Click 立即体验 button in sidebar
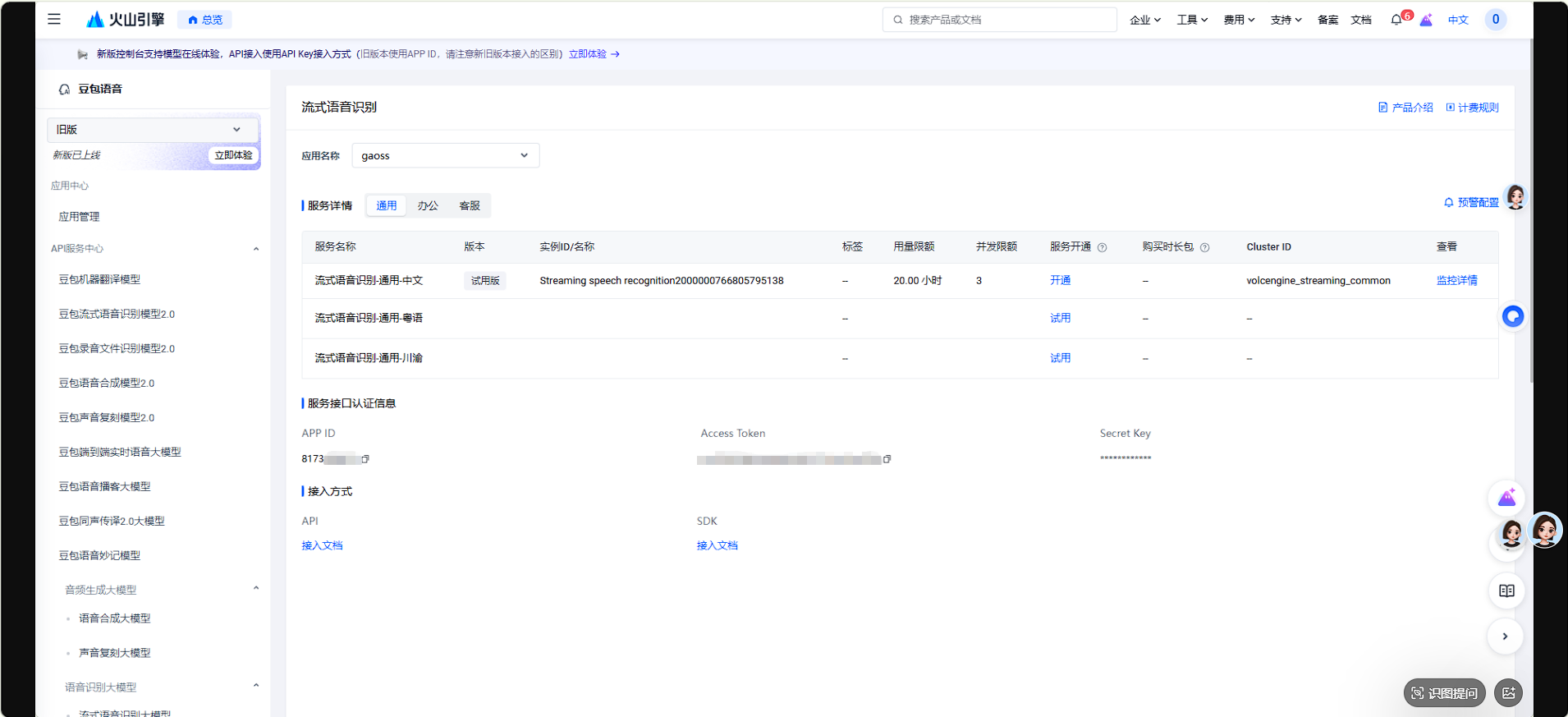1568x717 pixels. (233, 155)
